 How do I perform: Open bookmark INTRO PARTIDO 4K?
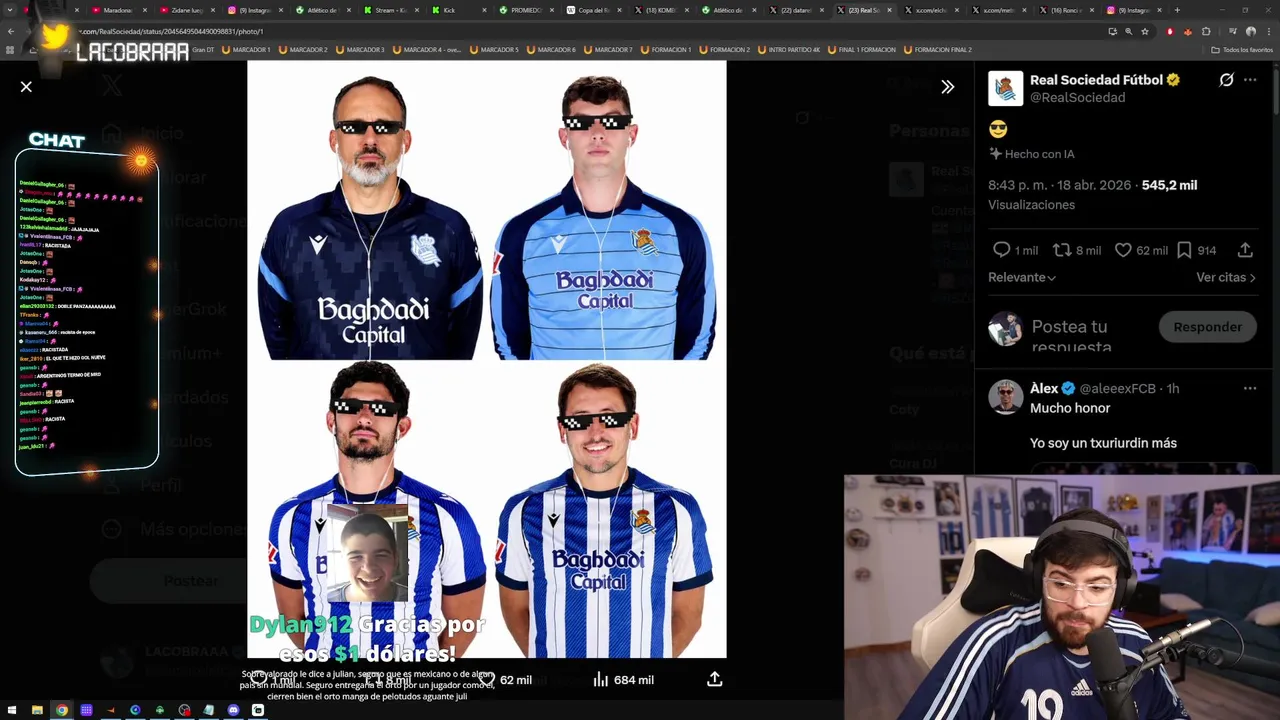click(x=789, y=49)
